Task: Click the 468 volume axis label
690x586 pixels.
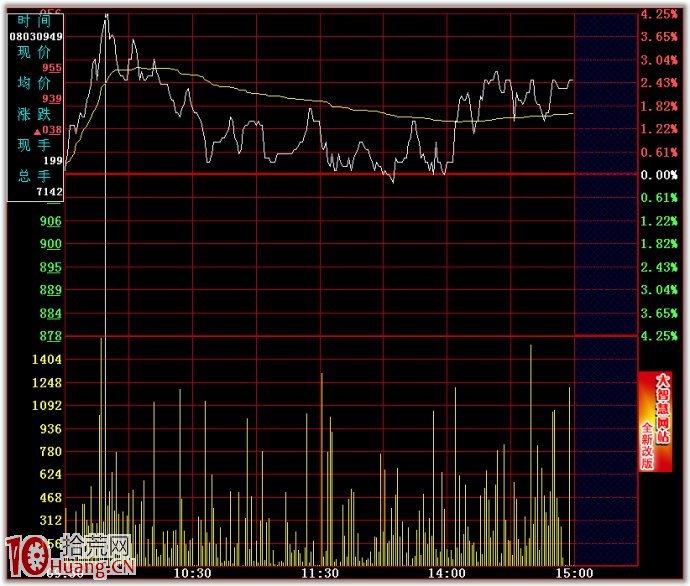Action: 51,498
